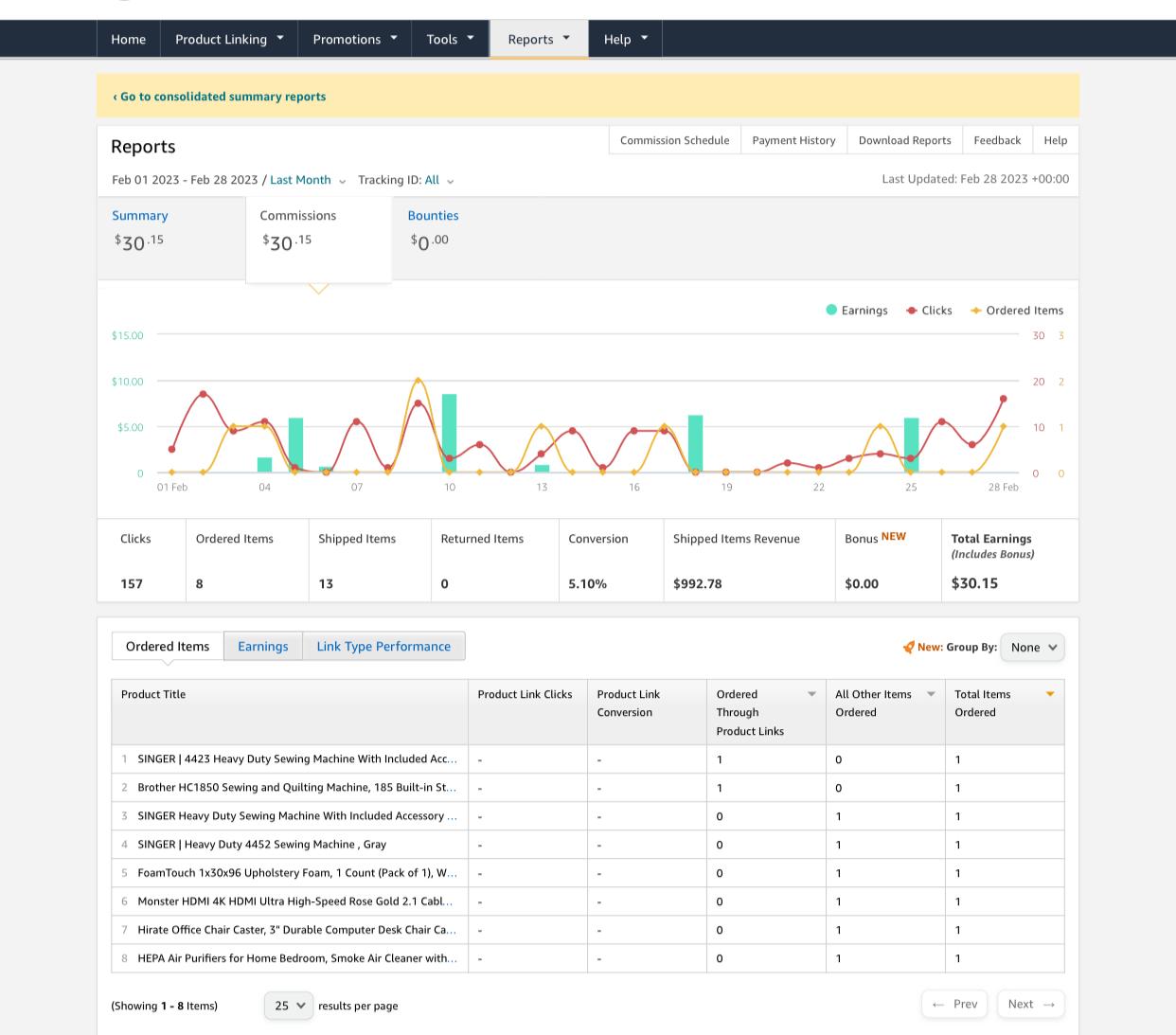Select the Summary tab
1176x1035 pixels.
(x=171, y=239)
